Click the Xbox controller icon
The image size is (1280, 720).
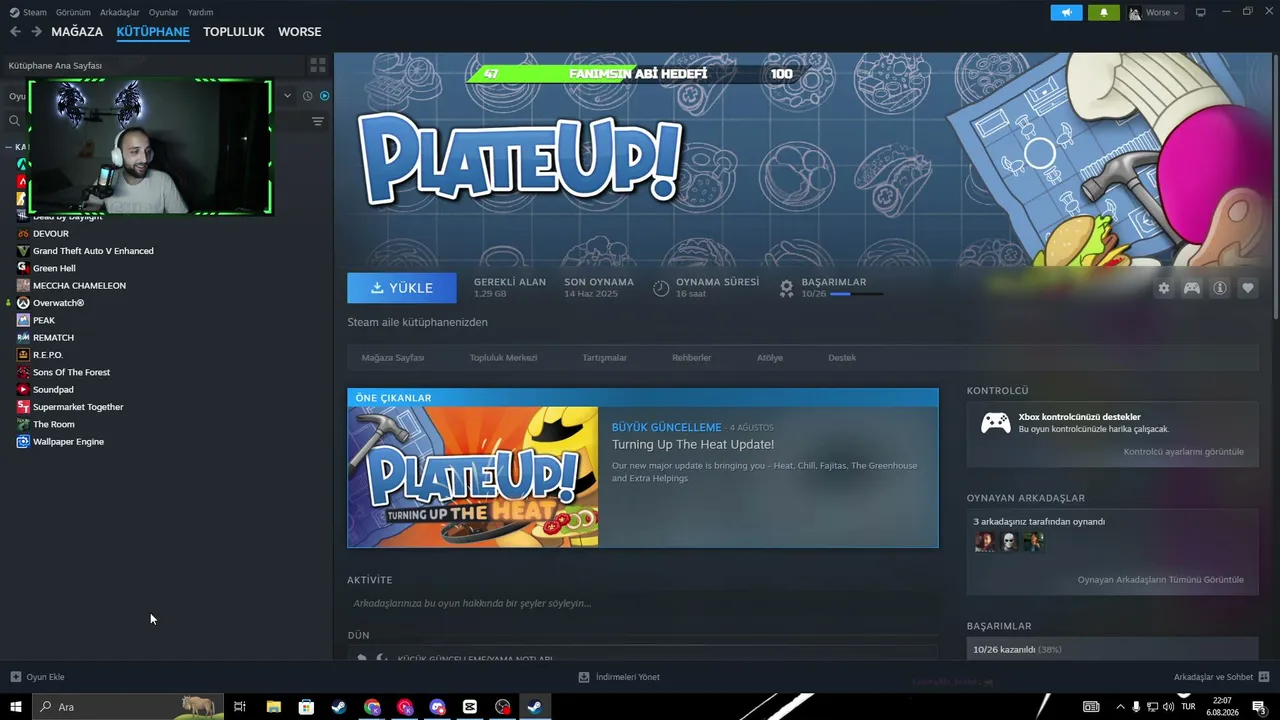point(995,423)
